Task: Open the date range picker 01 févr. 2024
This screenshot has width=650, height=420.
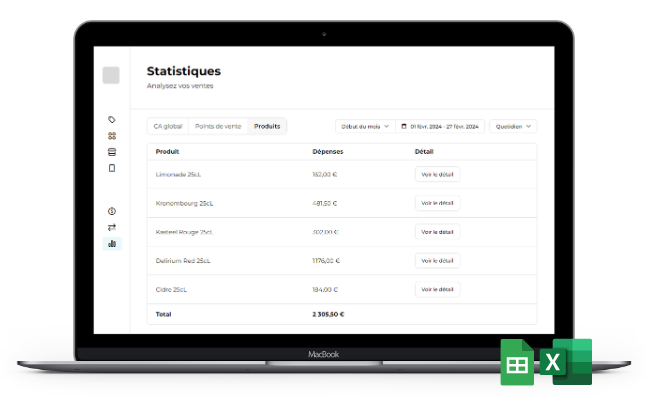Action: [x=440, y=127]
